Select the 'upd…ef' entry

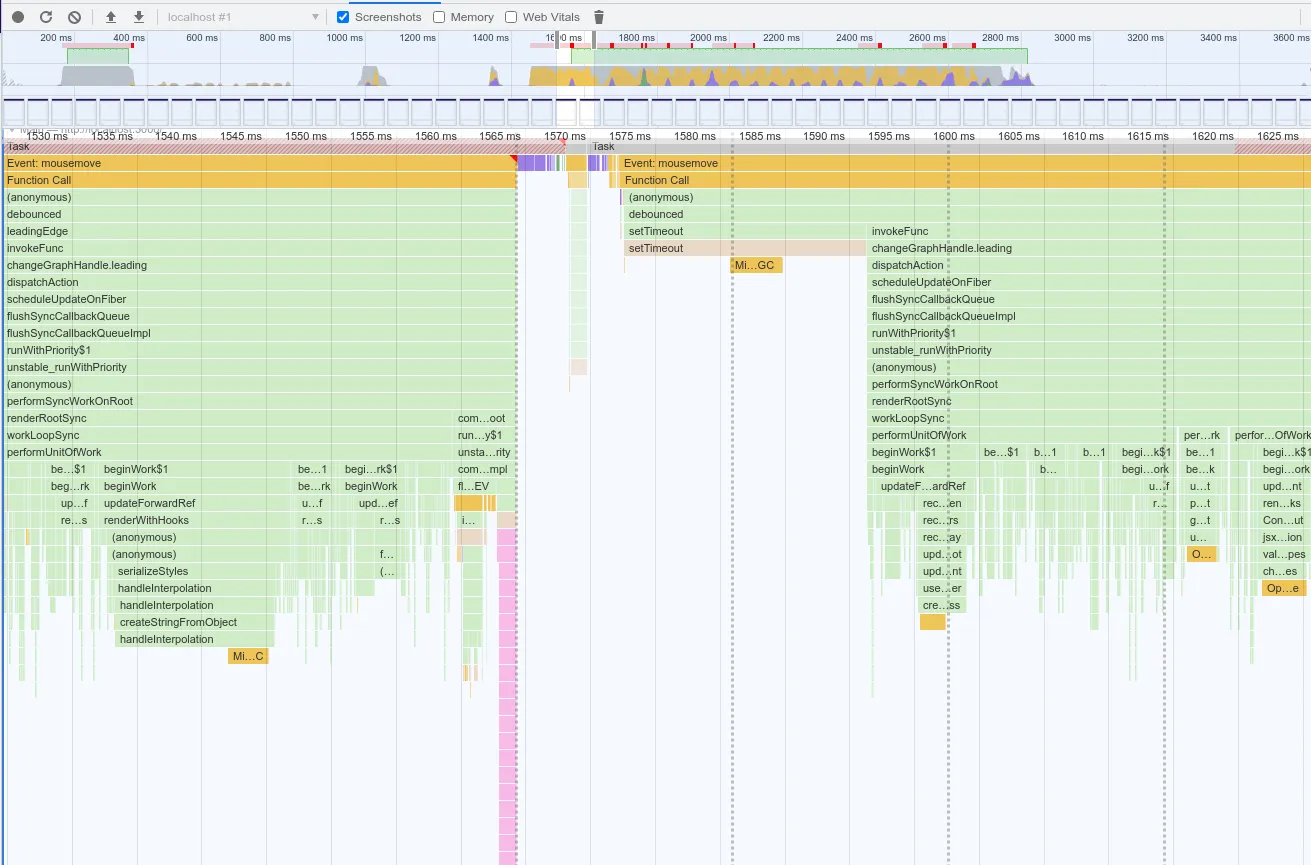[x=379, y=503]
